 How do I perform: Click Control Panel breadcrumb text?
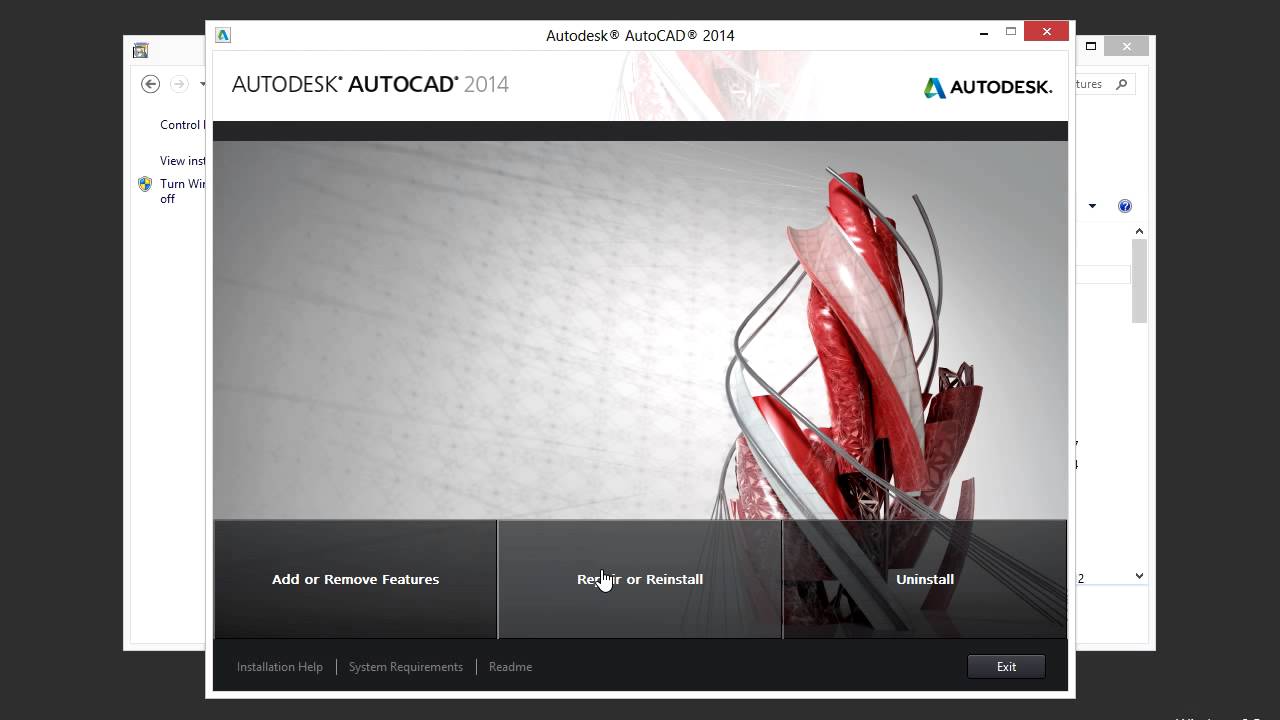182,125
